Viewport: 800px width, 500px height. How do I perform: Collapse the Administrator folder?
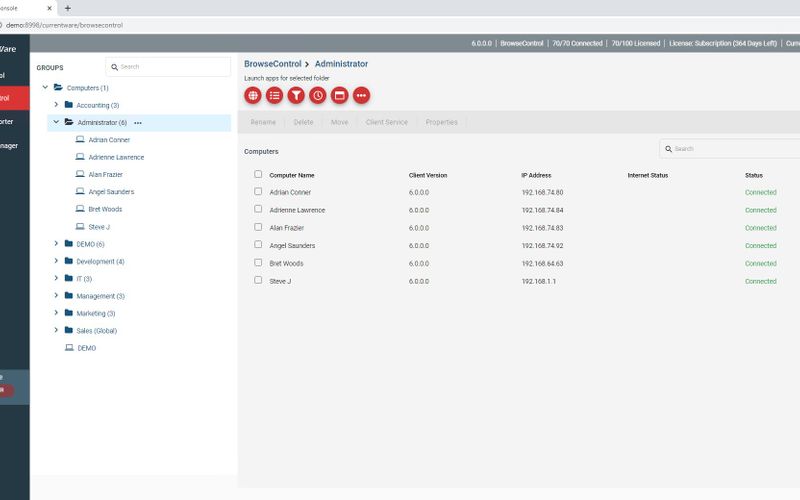[57, 122]
